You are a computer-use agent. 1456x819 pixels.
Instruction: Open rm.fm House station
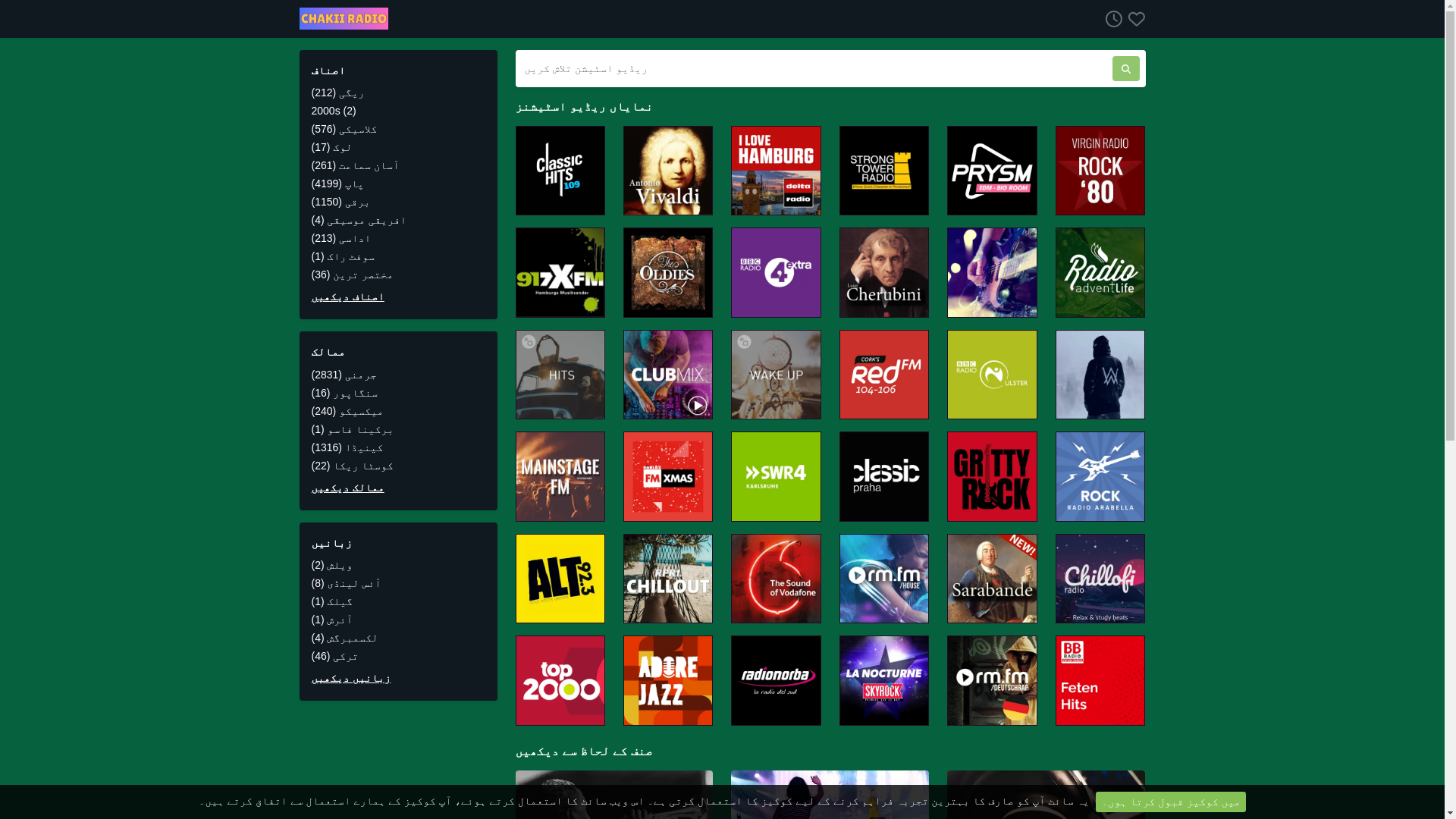[x=884, y=579]
